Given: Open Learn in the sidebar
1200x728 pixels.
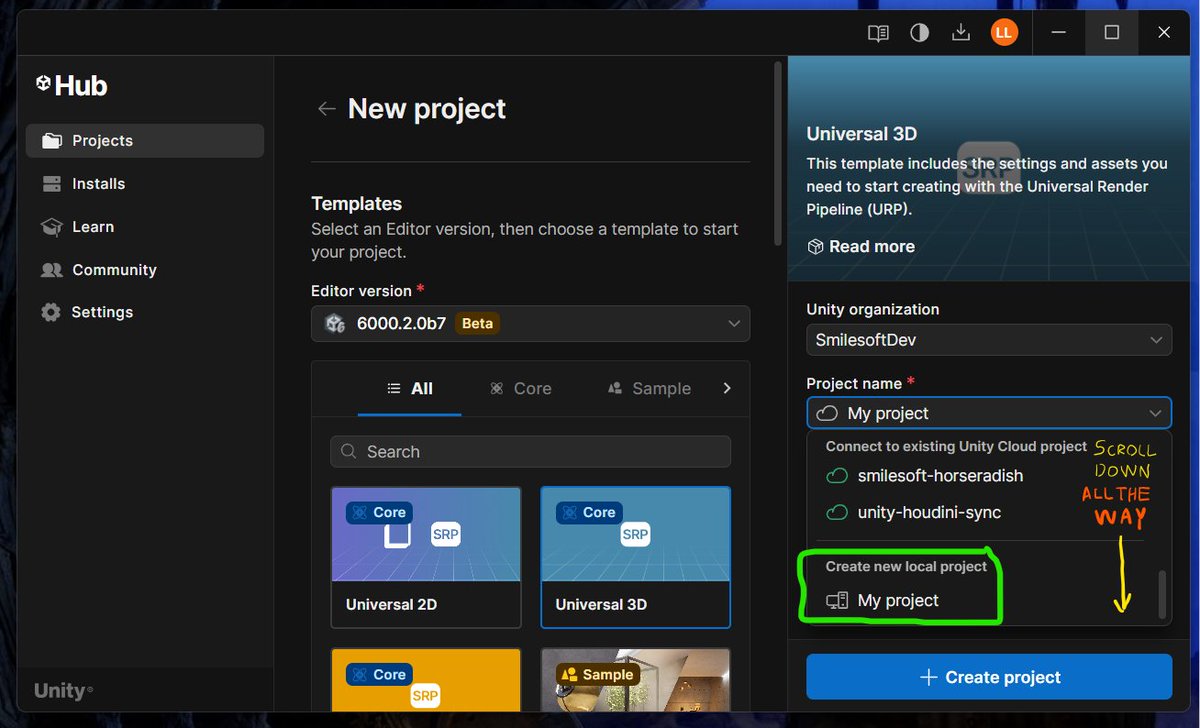Looking at the screenshot, I should pyautogui.click(x=145, y=227).
